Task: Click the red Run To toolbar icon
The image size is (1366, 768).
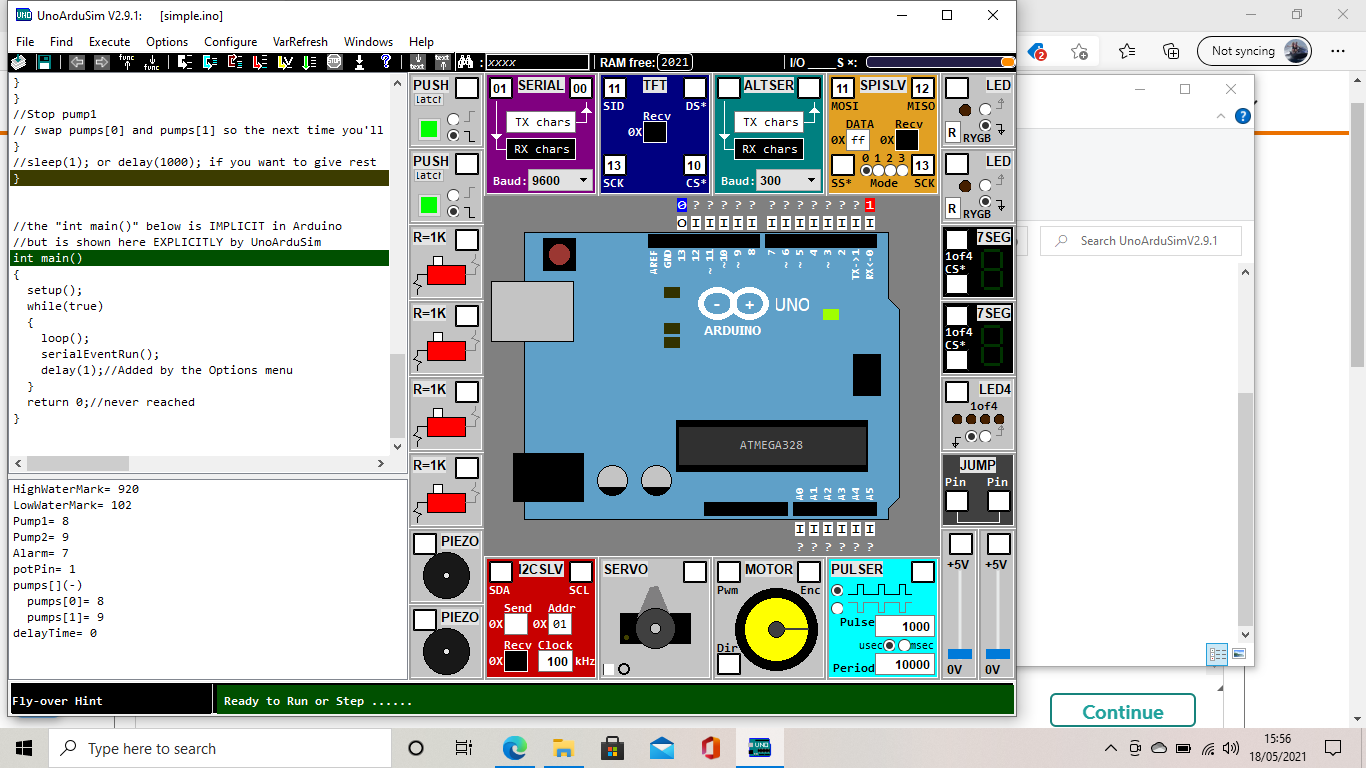Action: coord(260,62)
